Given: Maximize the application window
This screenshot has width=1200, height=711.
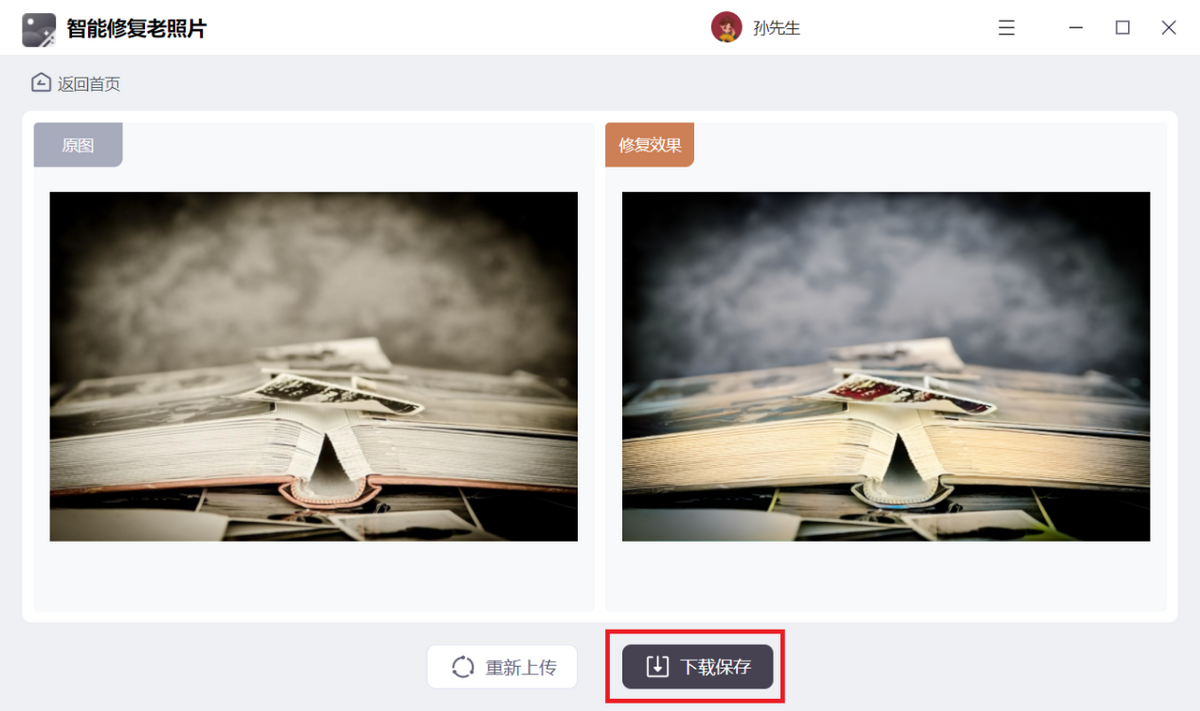Looking at the screenshot, I should [1122, 28].
